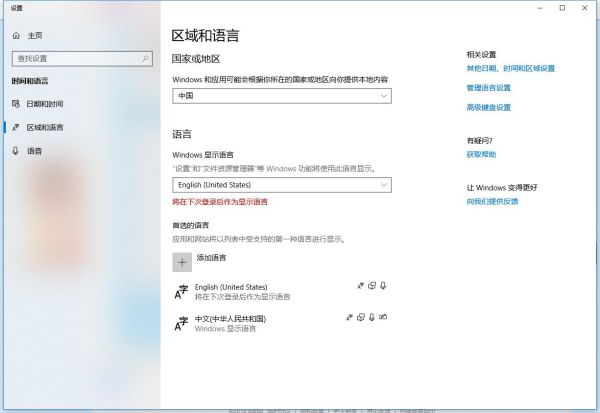600x413 pixels.
Task: Click display language icon on English row
Action: pos(360,286)
